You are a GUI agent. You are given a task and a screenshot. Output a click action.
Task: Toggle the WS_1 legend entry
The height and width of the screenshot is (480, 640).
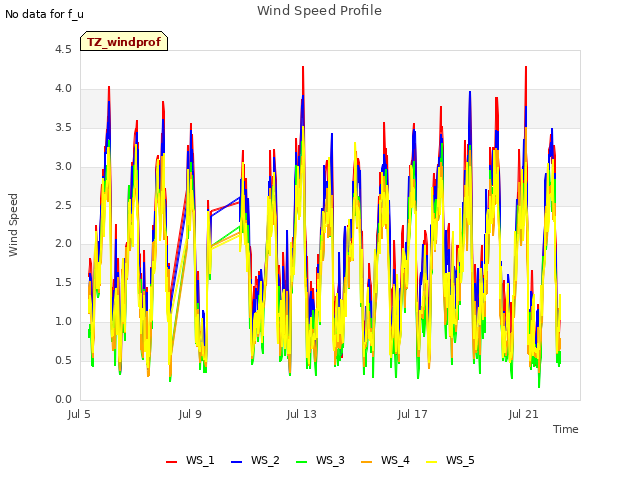pyautogui.click(x=190, y=460)
